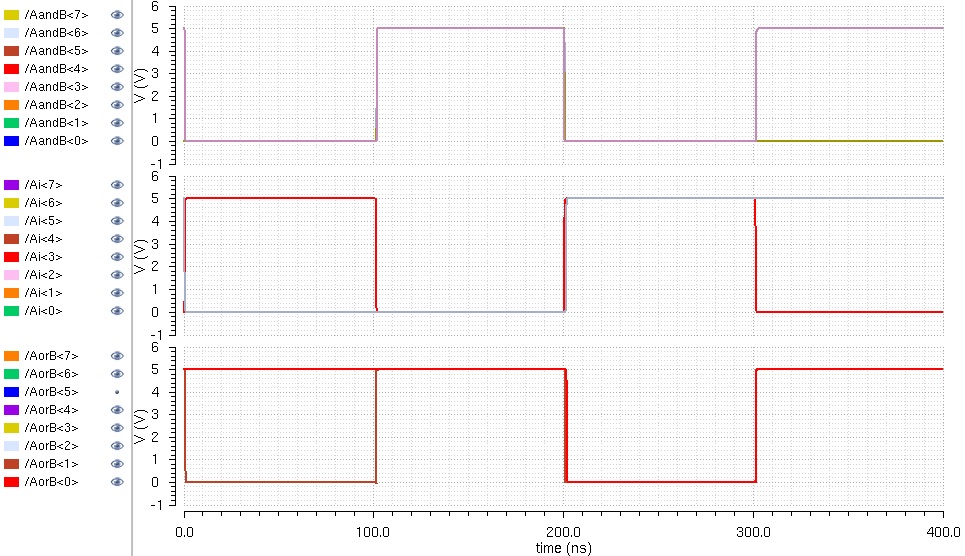Click the 200.0 tick label on time axis
This screenshot has height=556, width=965.
point(563,533)
